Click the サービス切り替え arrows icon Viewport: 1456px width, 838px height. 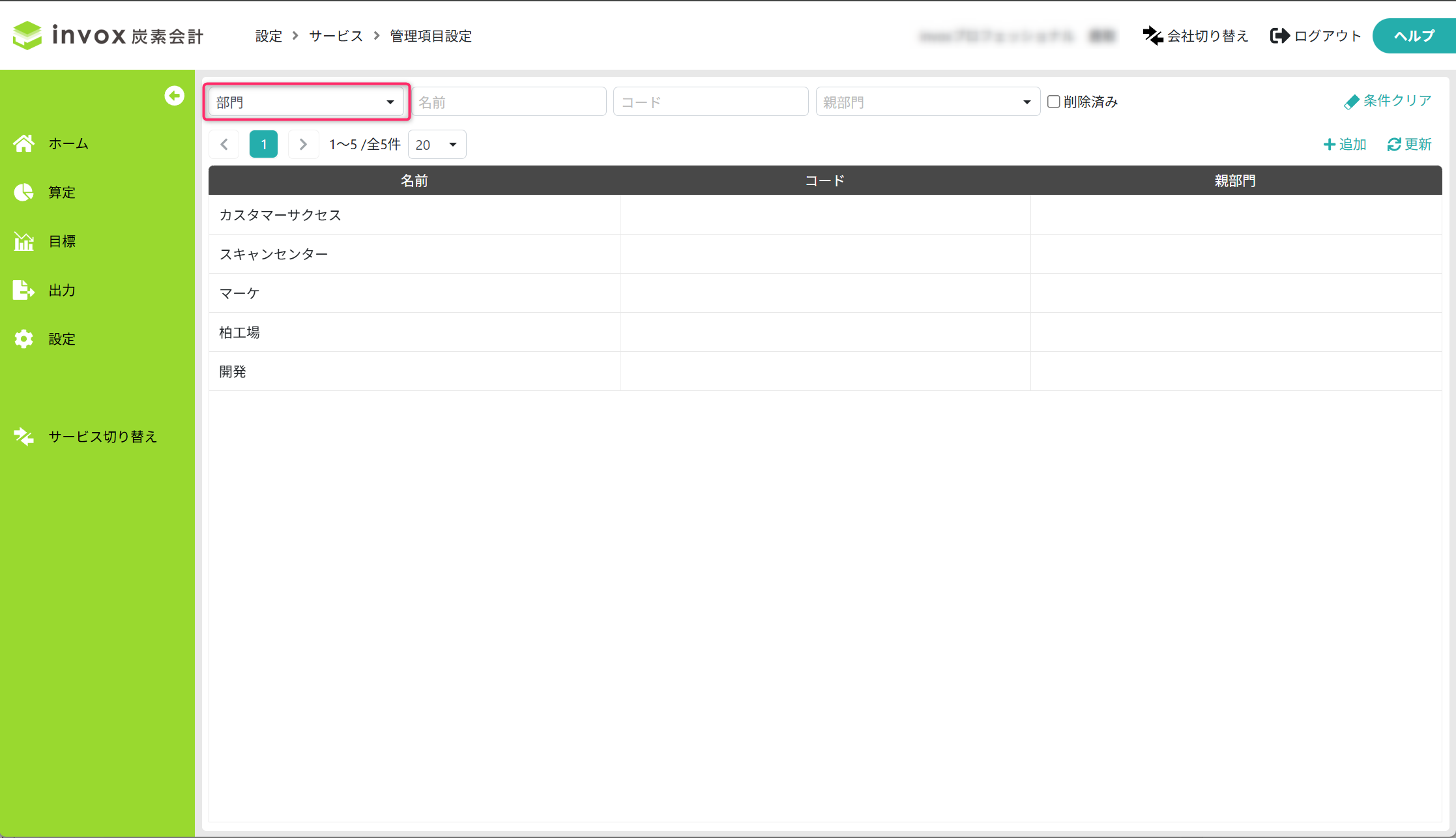point(24,437)
